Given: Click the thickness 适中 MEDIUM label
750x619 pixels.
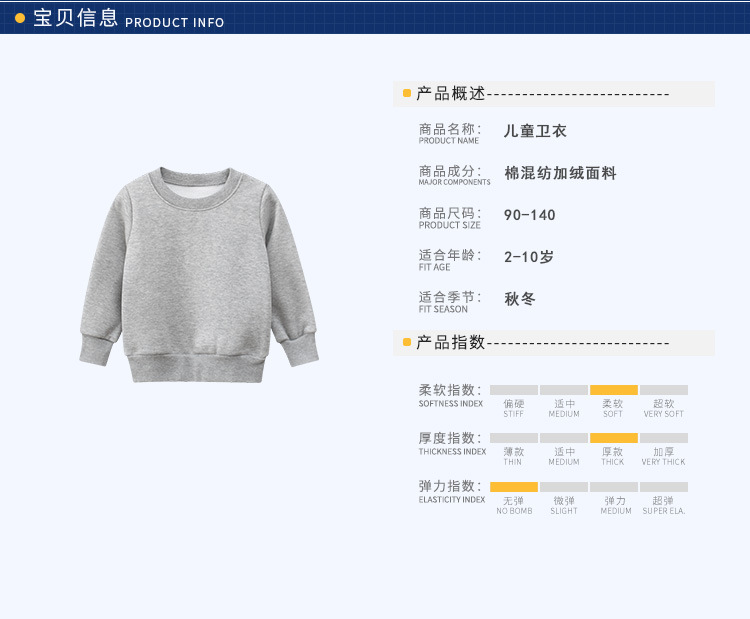Looking at the screenshot, I should click(x=564, y=456).
